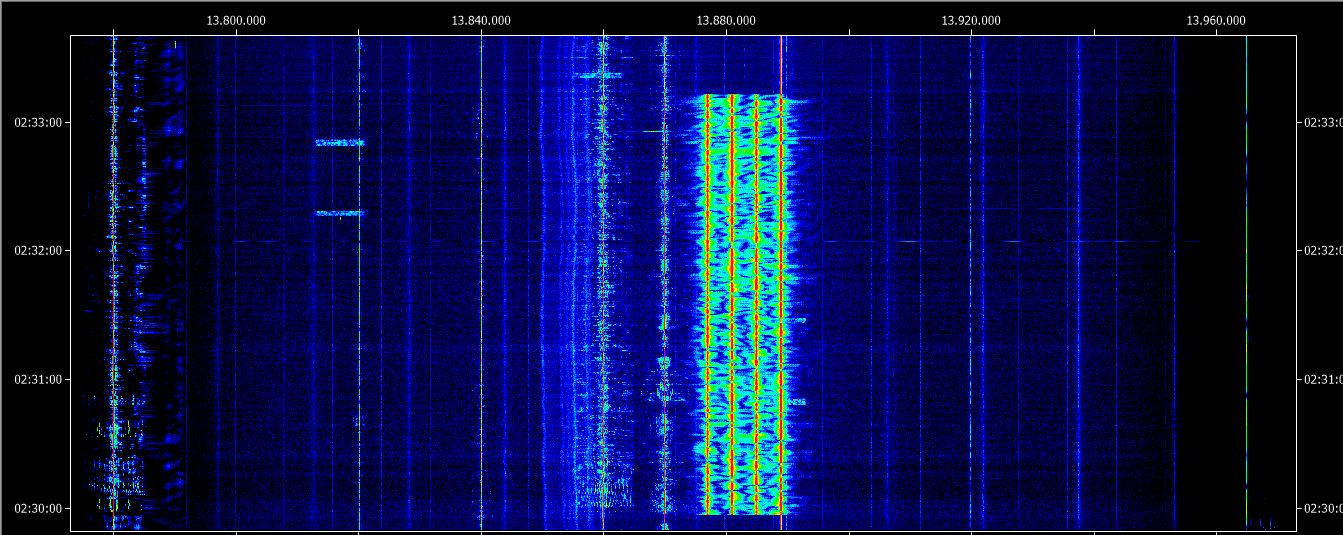Select the strong wideband signal near 13.880.000
Screen dimensions: 1343x535
click(x=744, y=304)
